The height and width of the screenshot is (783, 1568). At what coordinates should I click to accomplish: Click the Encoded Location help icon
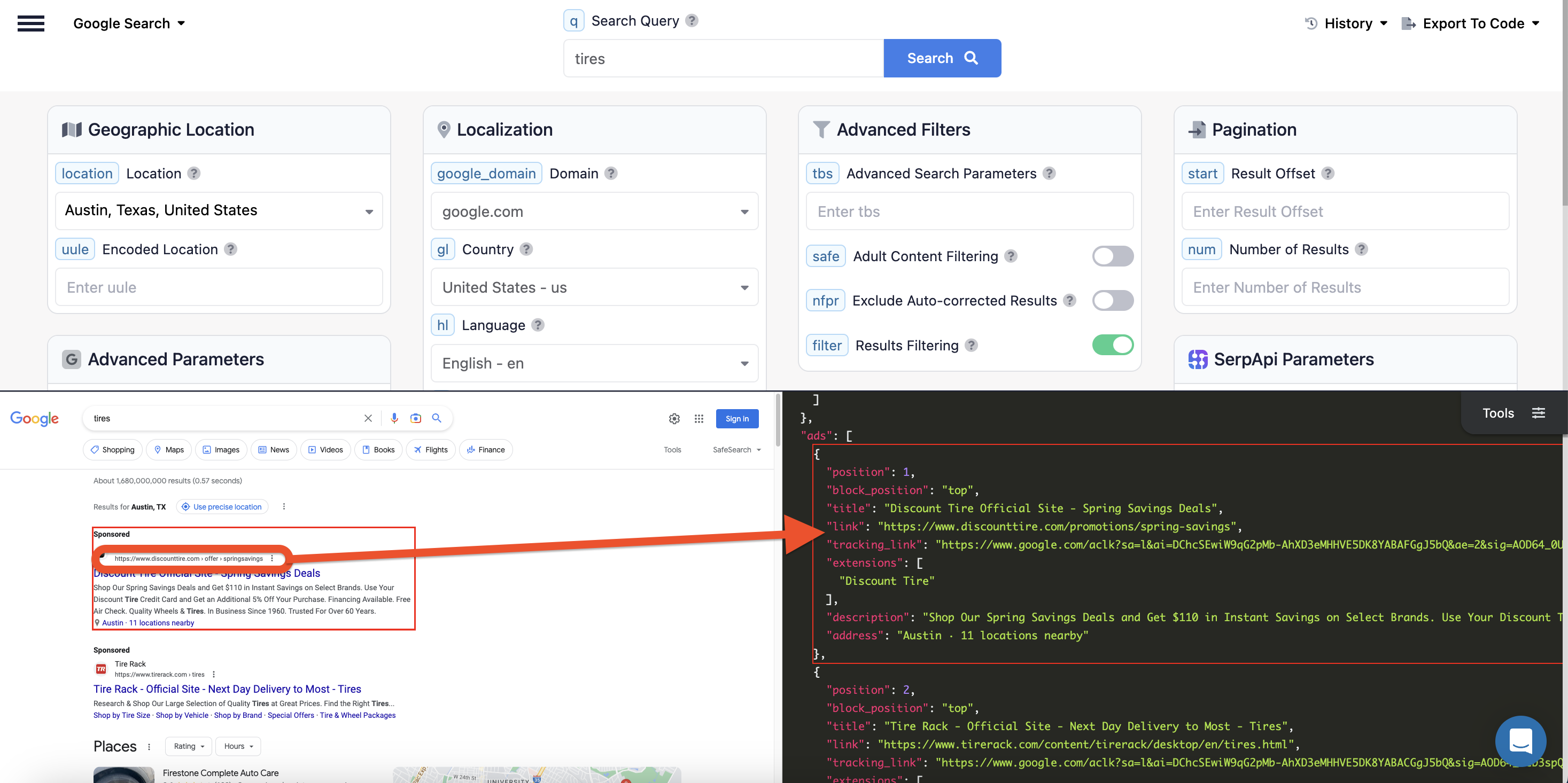[x=231, y=249]
